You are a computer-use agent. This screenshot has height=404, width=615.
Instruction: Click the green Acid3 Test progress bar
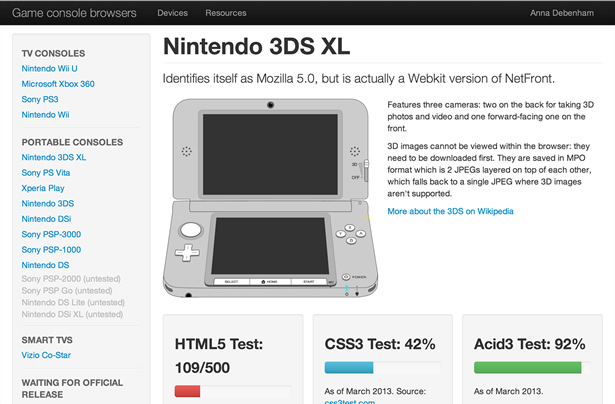pos(528,367)
